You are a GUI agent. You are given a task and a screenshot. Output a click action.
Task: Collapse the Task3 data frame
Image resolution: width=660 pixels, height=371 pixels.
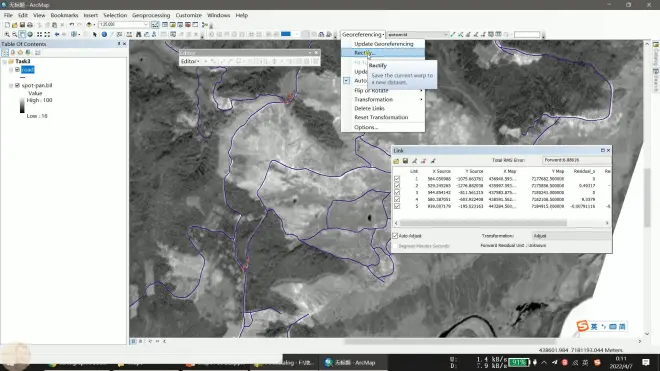[x=5, y=61]
